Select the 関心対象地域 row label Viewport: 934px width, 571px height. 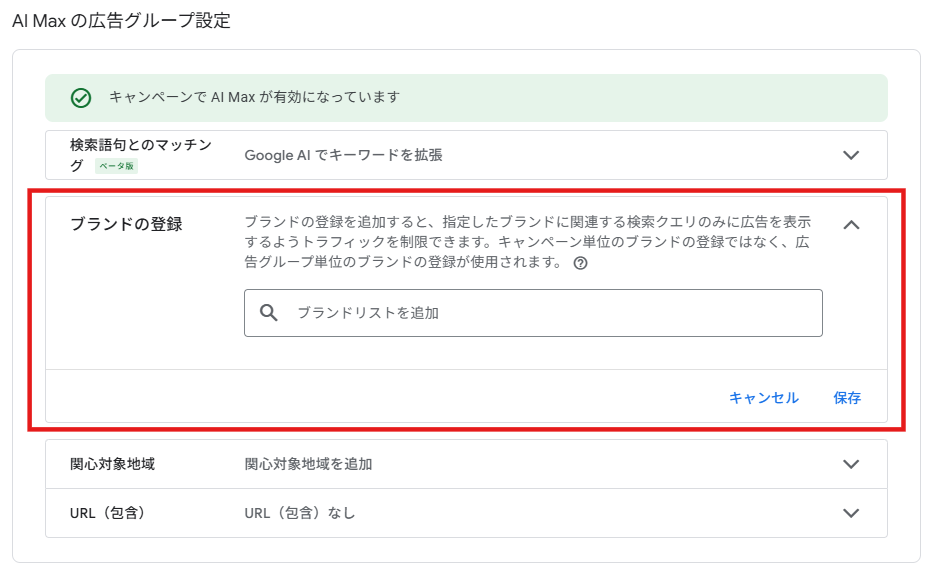(x=112, y=464)
